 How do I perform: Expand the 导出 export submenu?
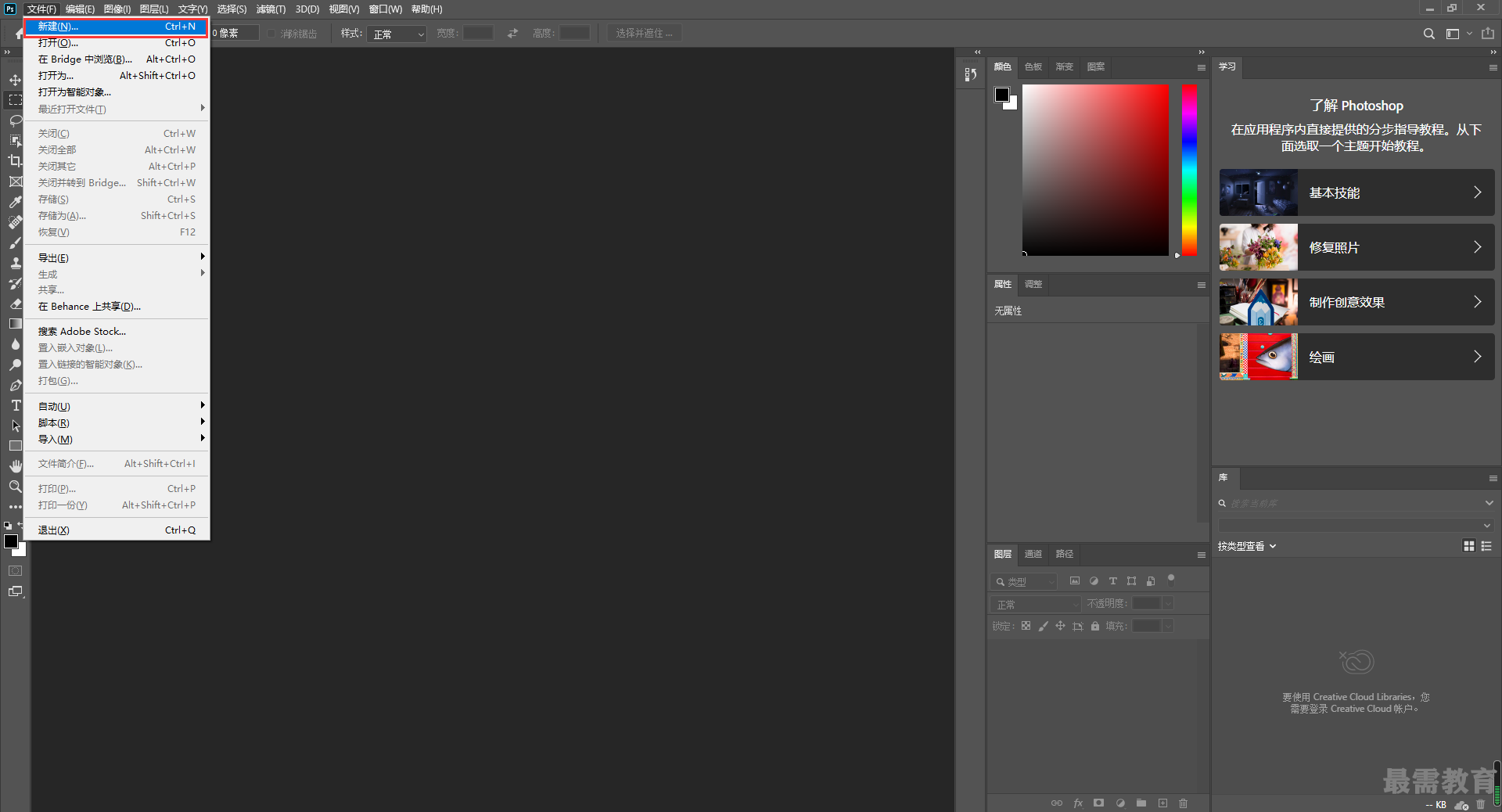pyautogui.click(x=117, y=257)
